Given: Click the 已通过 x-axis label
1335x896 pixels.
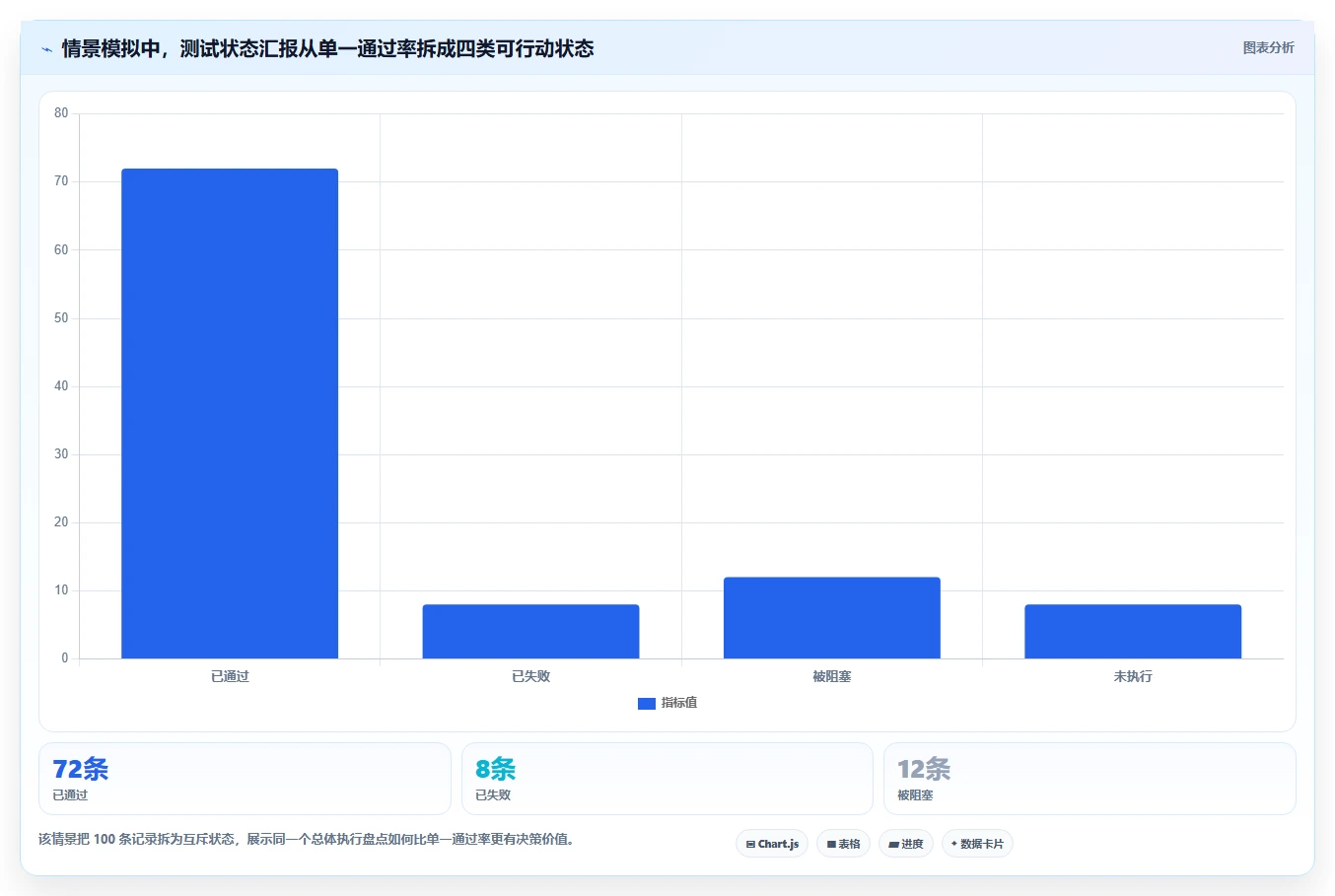Looking at the screenshot, I should 230,676.
